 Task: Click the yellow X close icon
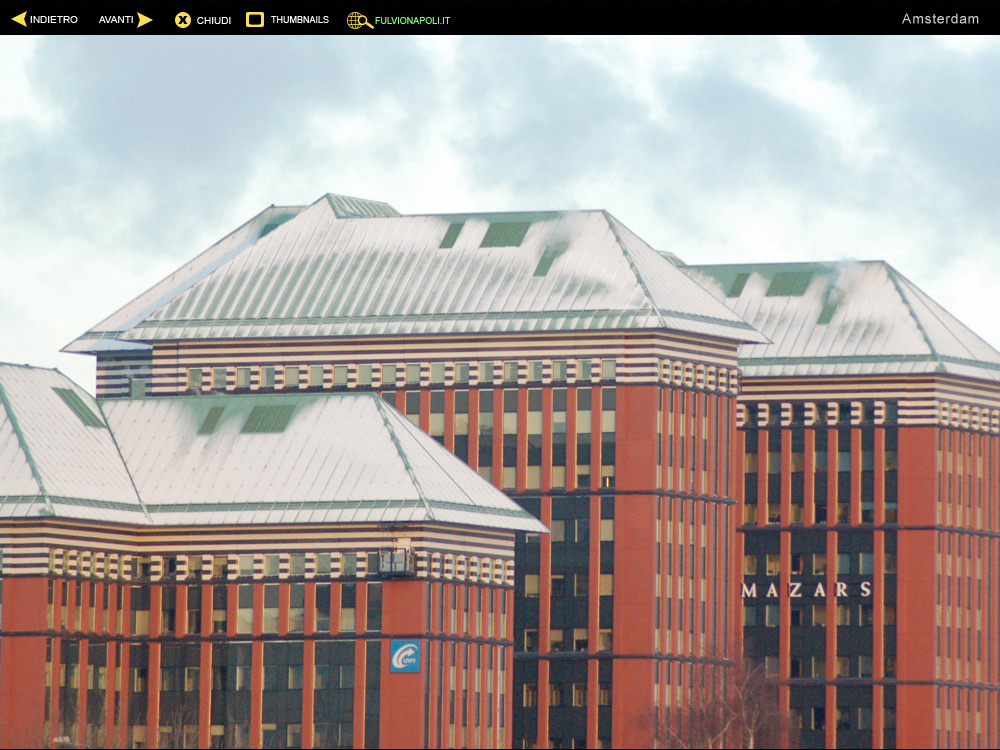[183, 20]
